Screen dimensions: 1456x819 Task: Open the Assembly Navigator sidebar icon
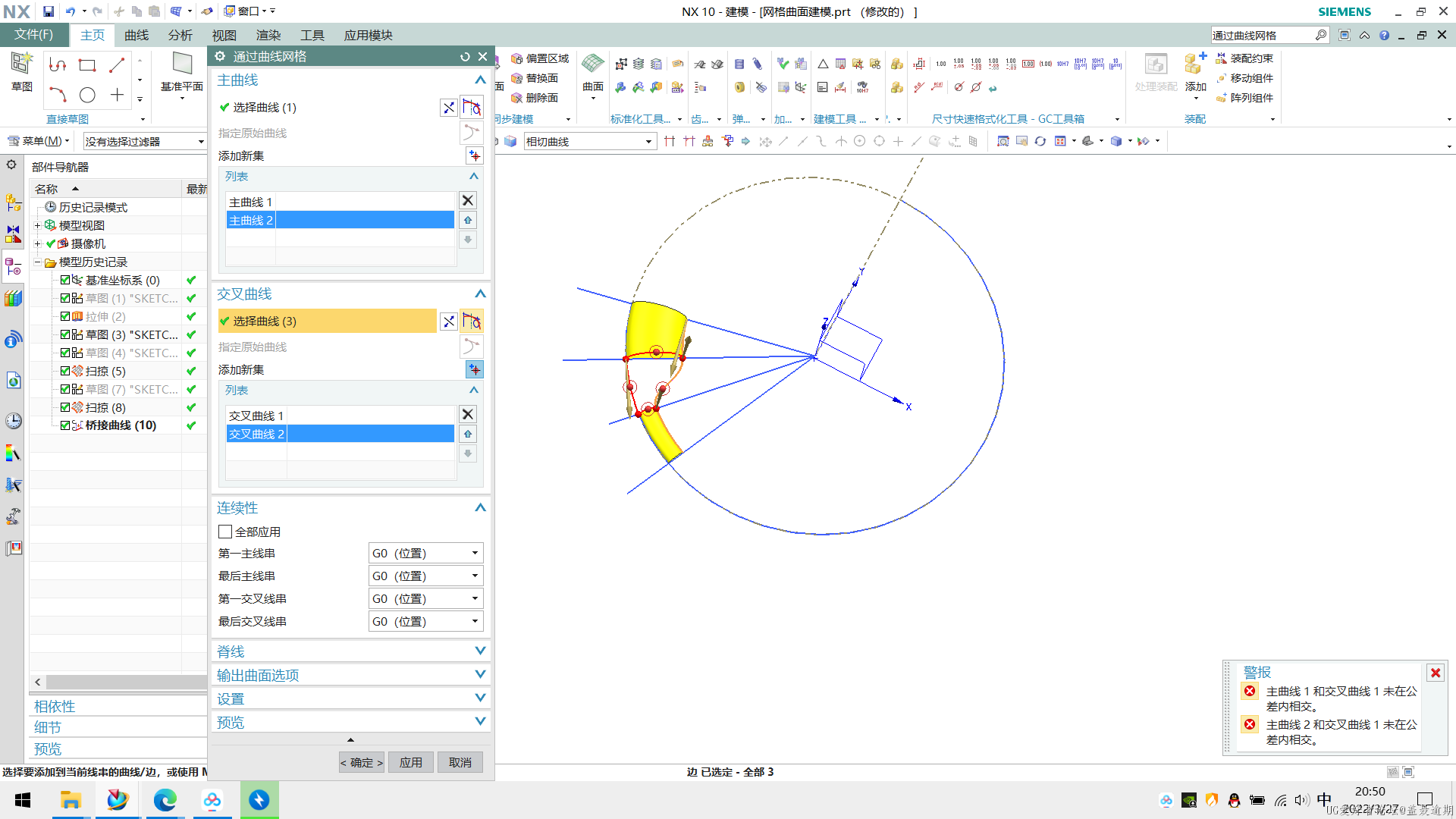point(13,202)
